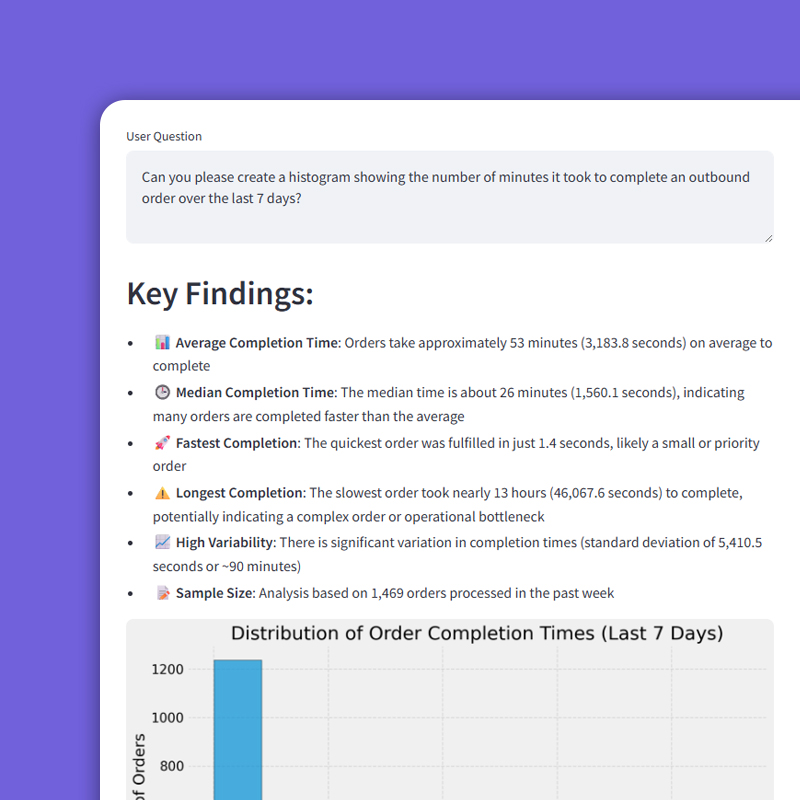This screenshot has height=800, width=800.
Task: Click the bar chart emoji beside Average Completion Time
Action: (x=162, y=343)
